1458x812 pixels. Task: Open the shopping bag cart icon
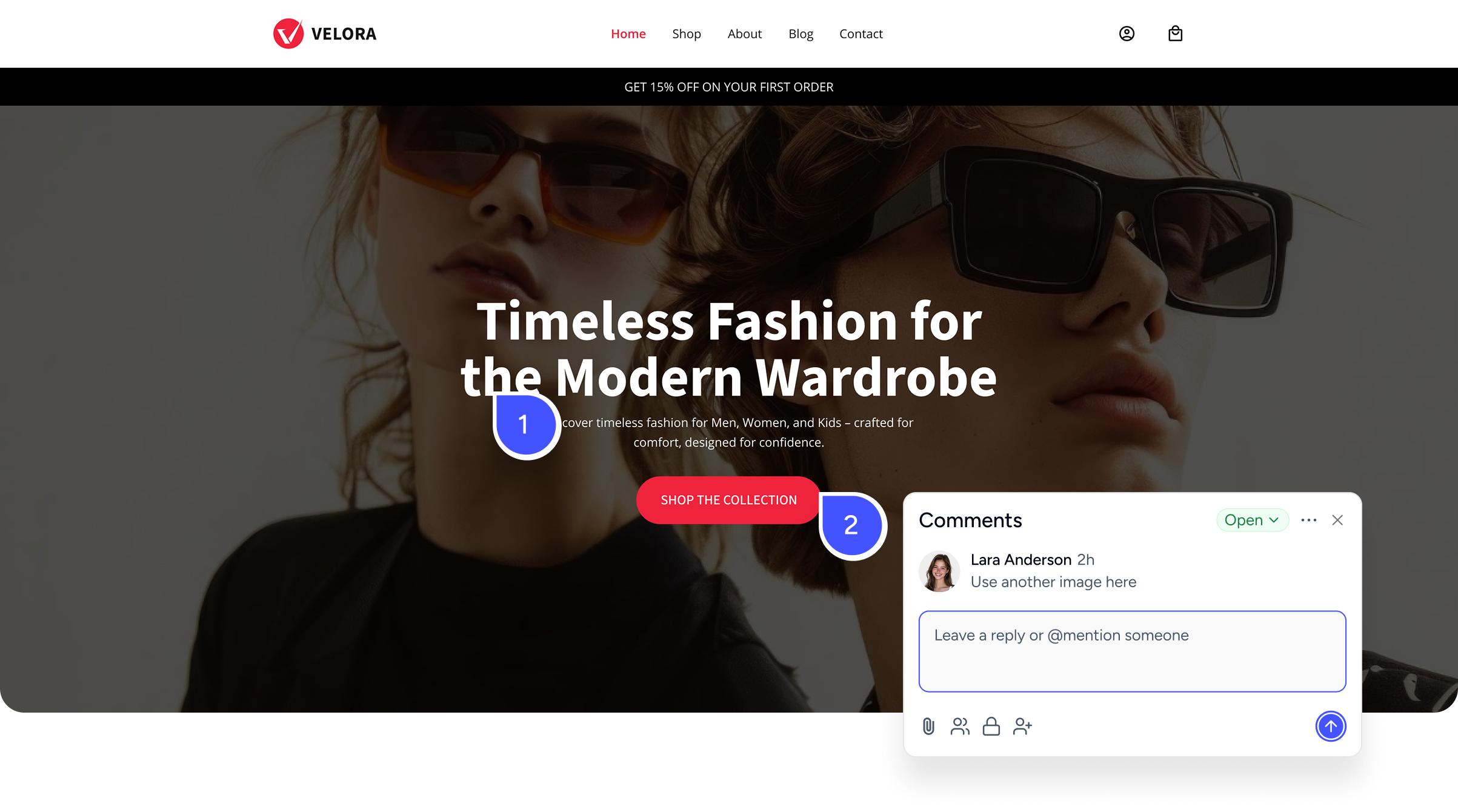1175,33
